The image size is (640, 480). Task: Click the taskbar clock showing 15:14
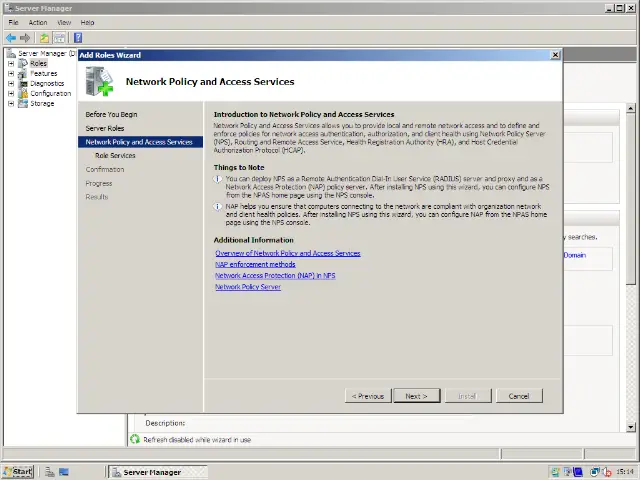(x=625, y=472)
